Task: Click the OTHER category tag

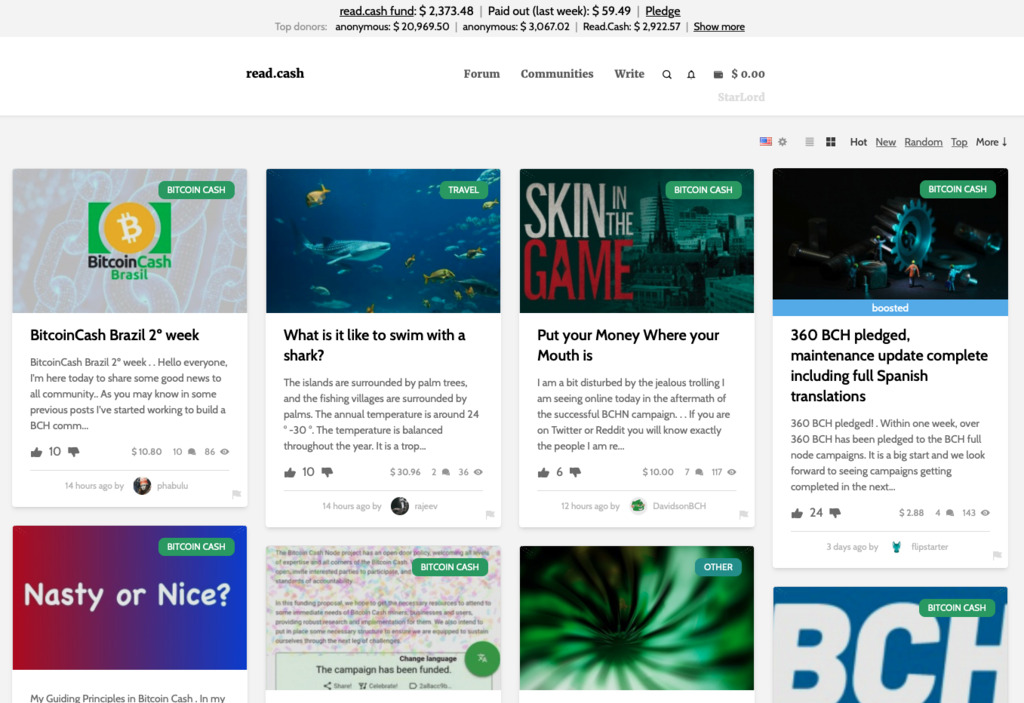Action: [x=718, y=566]
